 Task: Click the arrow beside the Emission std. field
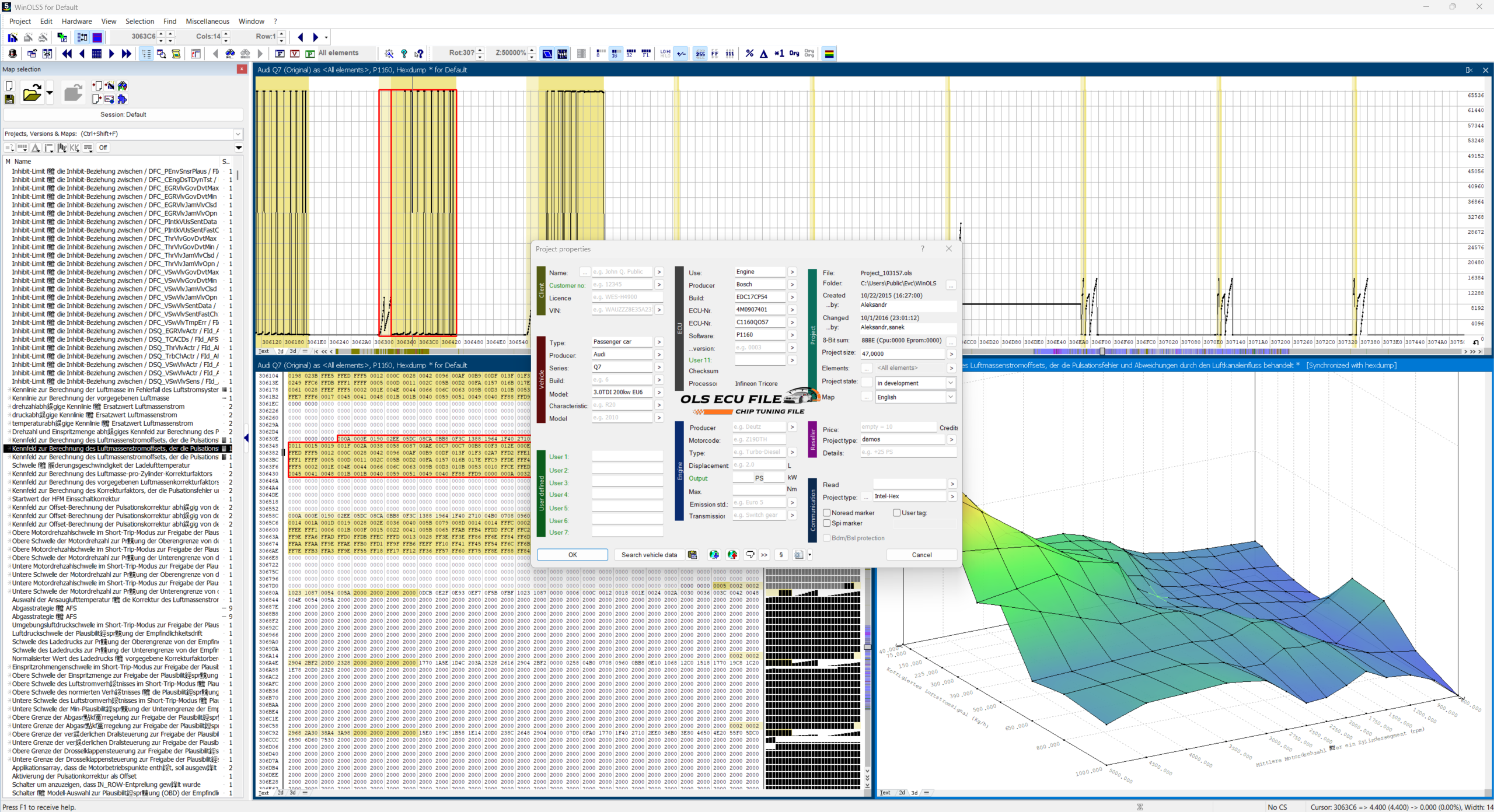point(792,502)
